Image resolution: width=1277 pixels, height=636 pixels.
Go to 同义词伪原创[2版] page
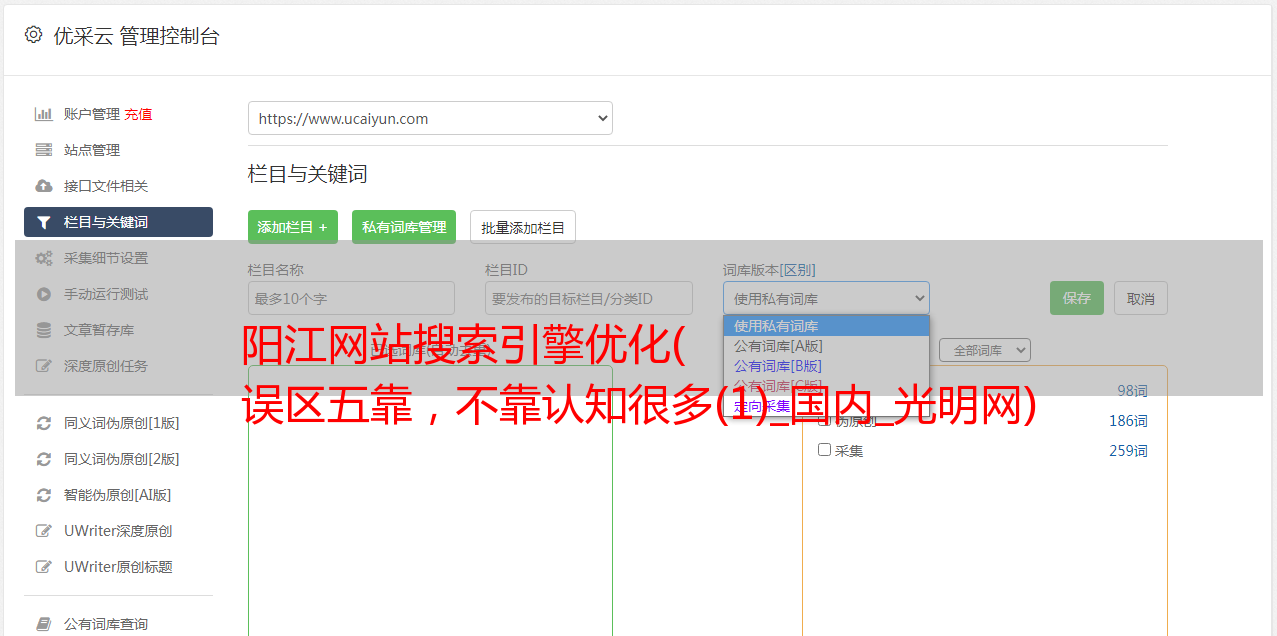click(121, 459)
